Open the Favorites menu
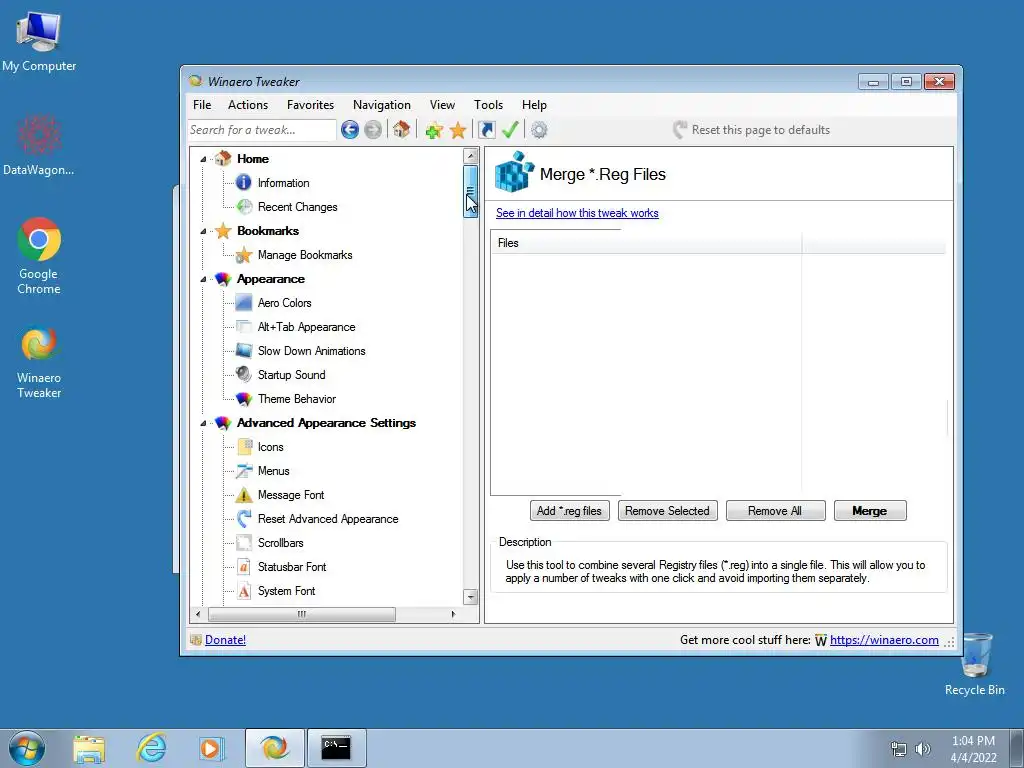This screenshot has height=768, width=1024. 310,104
